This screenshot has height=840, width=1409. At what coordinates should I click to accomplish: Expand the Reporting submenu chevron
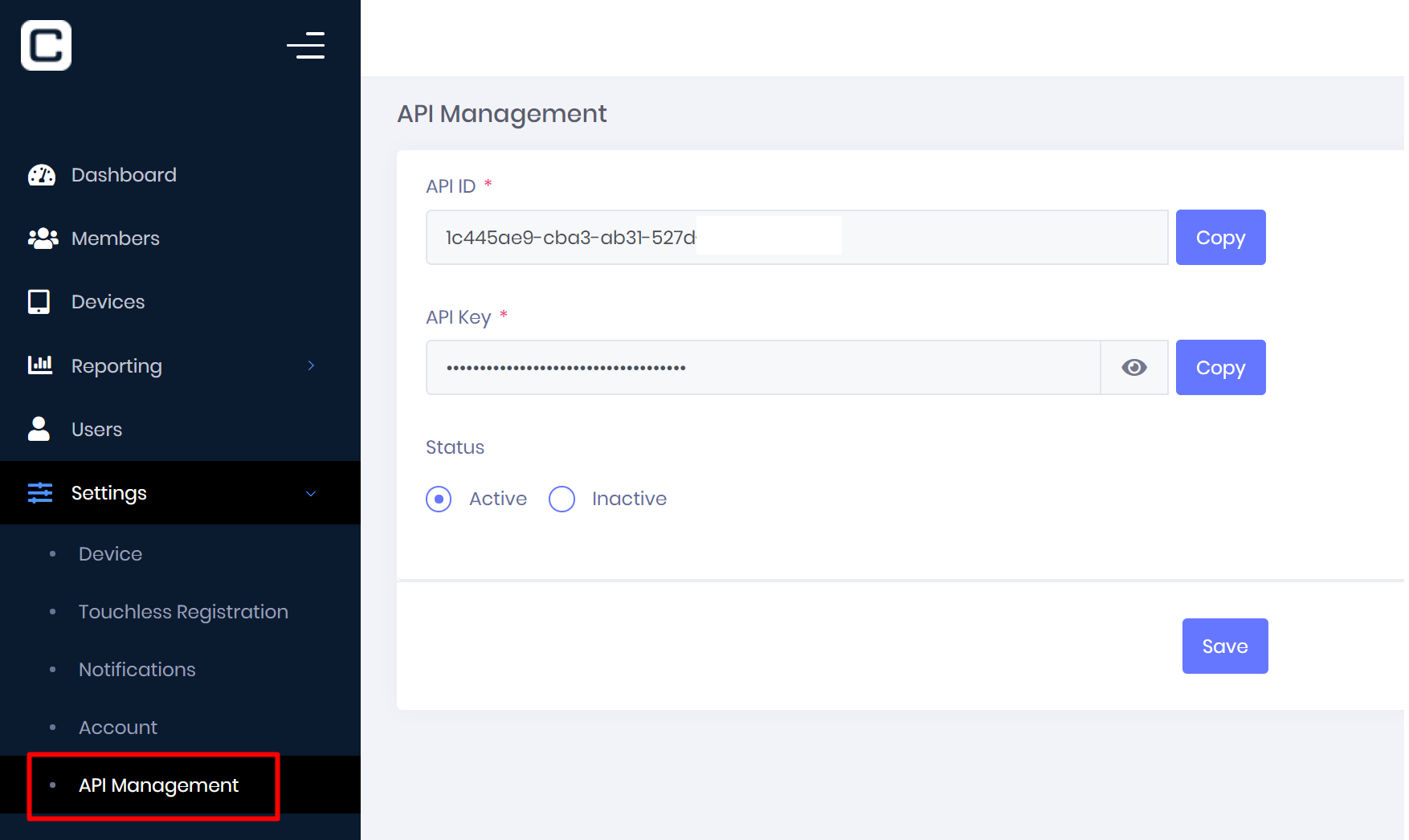(311, 366)
